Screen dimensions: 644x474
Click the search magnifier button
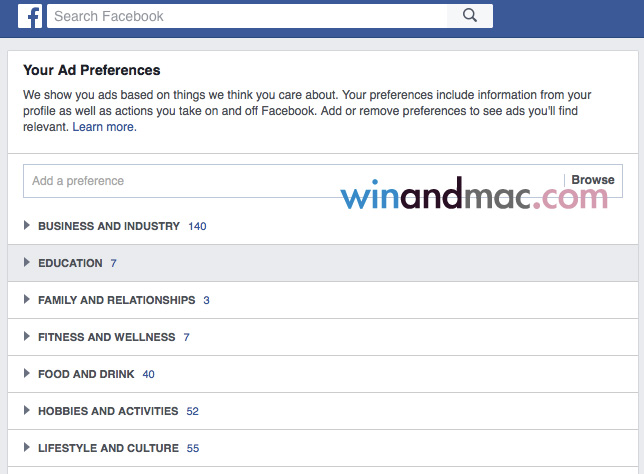coord(470,16)
